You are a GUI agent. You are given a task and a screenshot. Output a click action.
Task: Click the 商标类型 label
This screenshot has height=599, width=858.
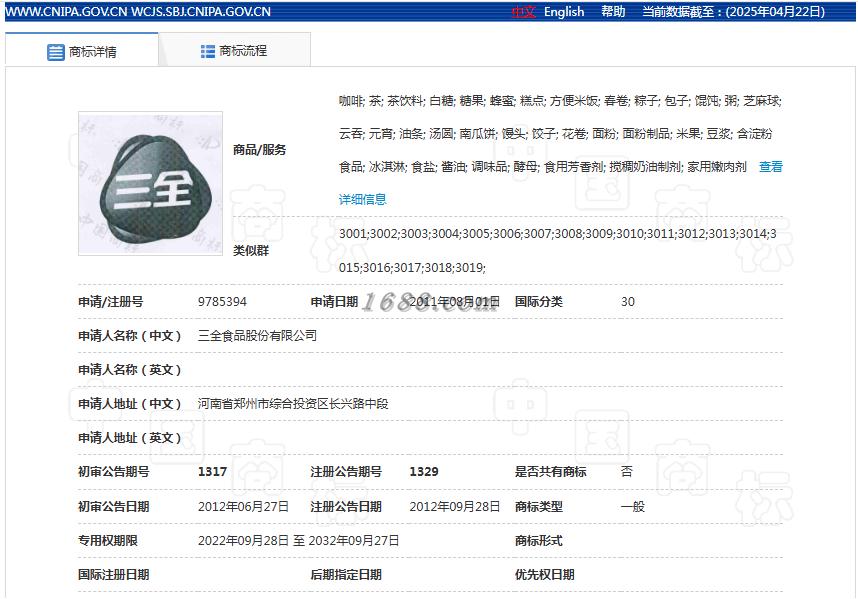[538, 507]
